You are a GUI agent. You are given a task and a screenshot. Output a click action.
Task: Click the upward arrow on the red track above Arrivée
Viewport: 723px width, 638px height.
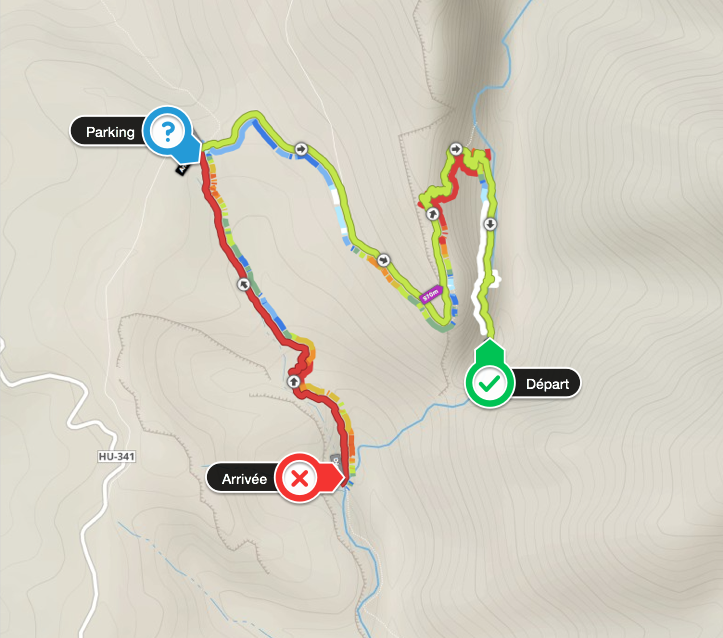pos(293,382)
